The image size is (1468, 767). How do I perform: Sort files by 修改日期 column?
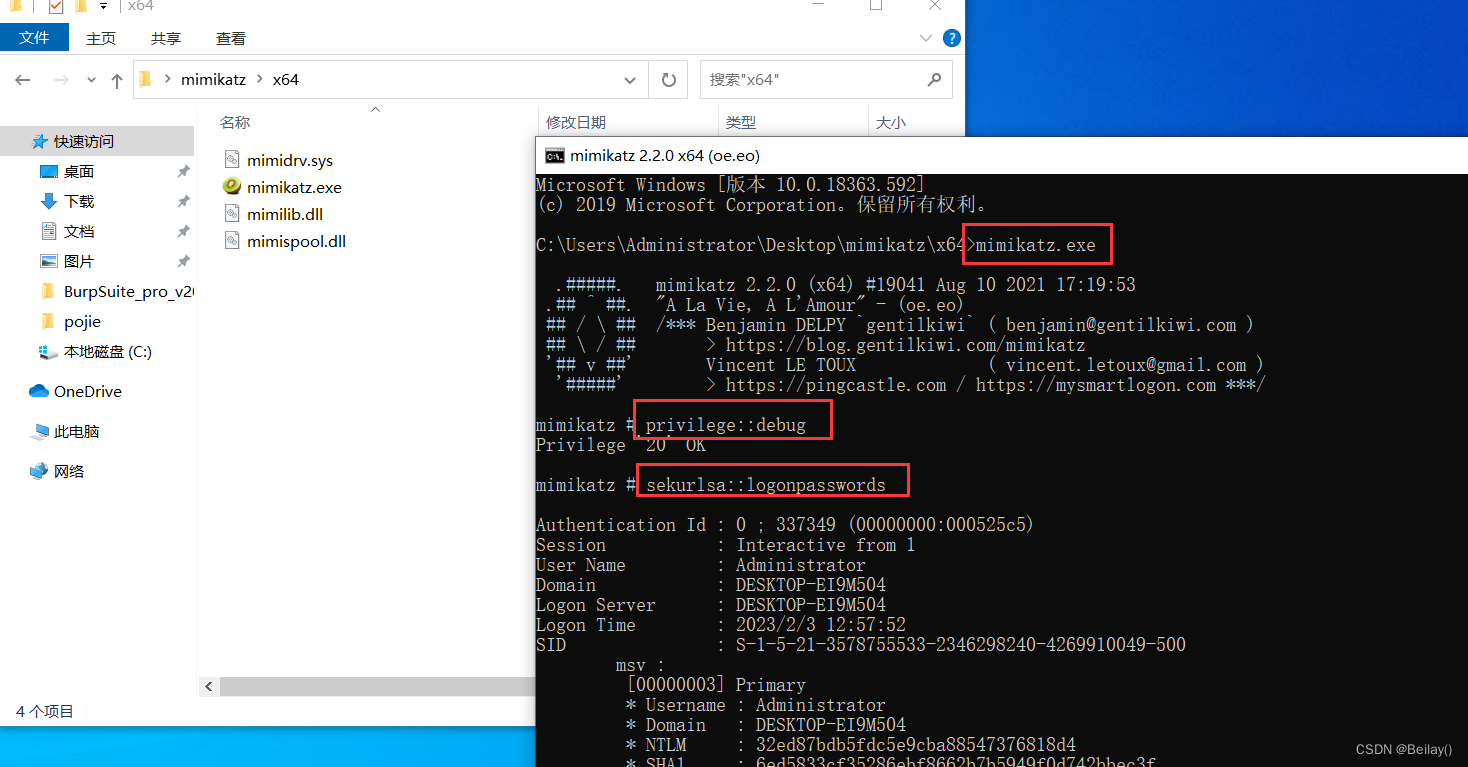[576, 122]
